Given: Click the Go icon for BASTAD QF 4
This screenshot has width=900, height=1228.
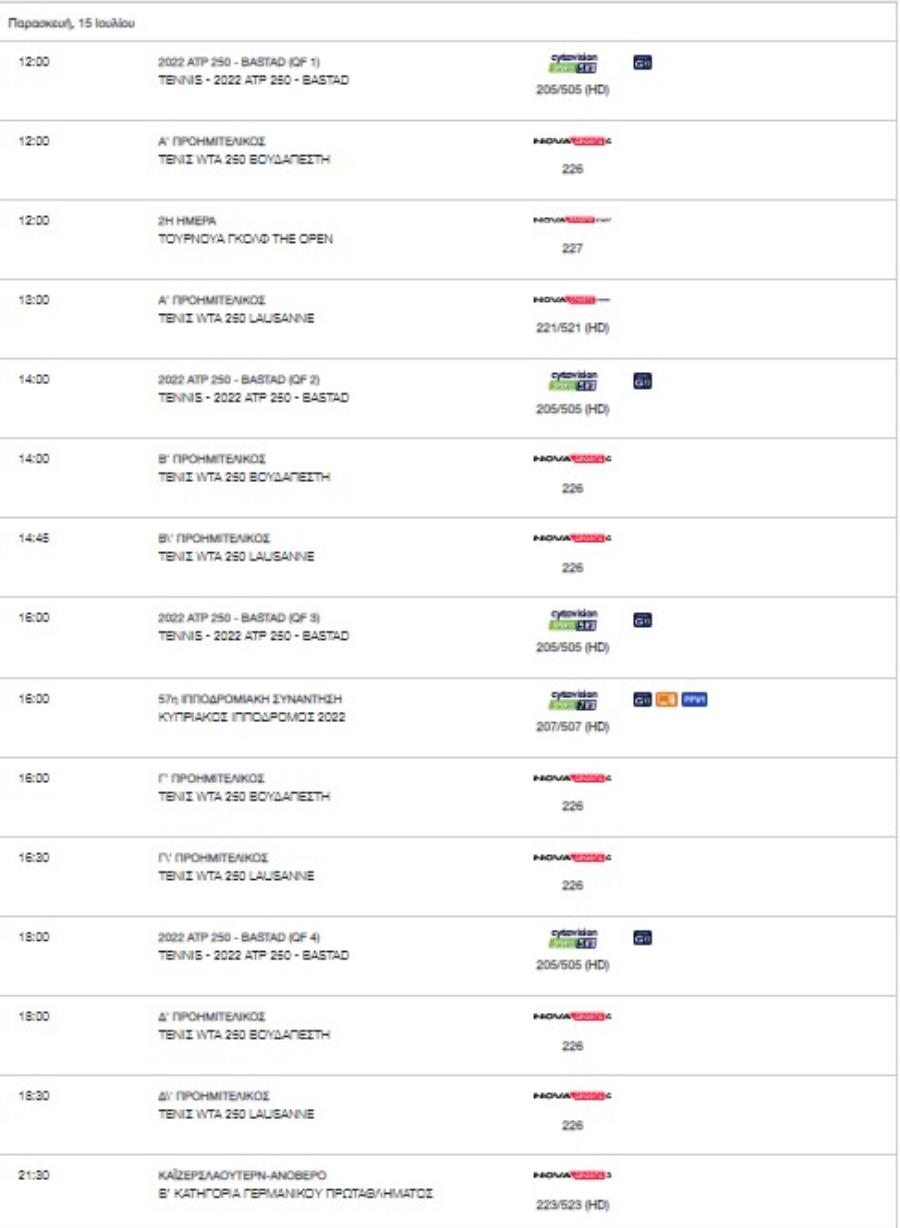Looking at the screenshot, I should [x=643, y=938].
